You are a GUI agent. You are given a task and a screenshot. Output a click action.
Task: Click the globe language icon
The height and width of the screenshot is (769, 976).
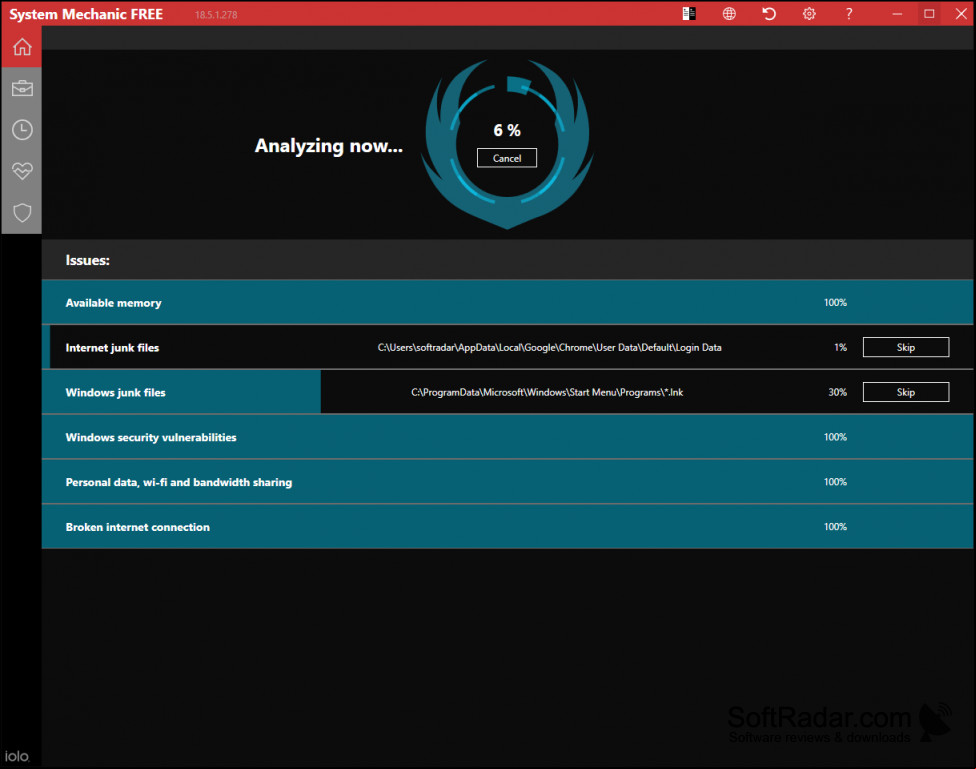click(729, 14)
